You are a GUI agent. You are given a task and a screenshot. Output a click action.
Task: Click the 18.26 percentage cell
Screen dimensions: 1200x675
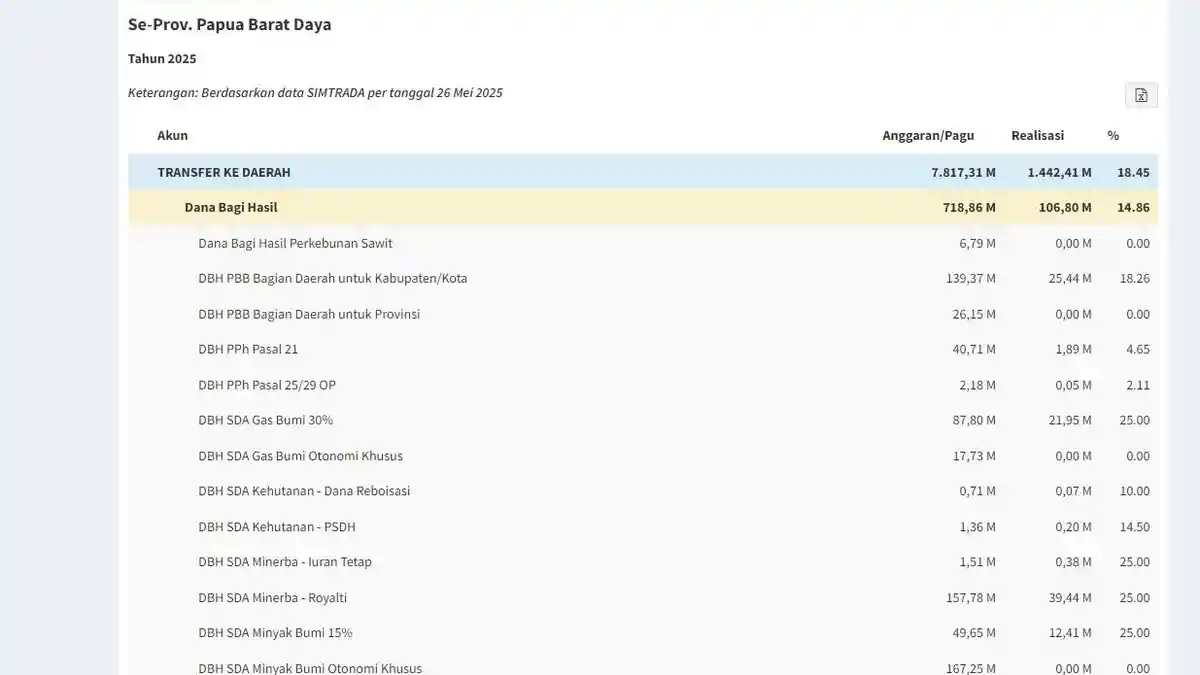pyautogui.click(x=1134, y=278)
